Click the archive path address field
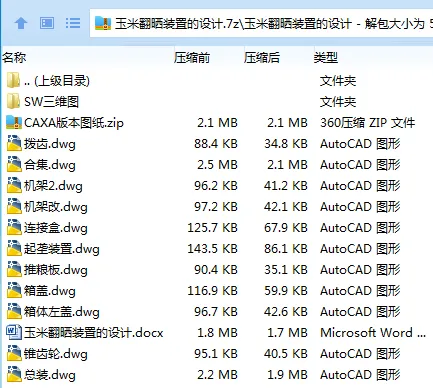This screenshot has height=388, width=433. [x=262, y=23]
